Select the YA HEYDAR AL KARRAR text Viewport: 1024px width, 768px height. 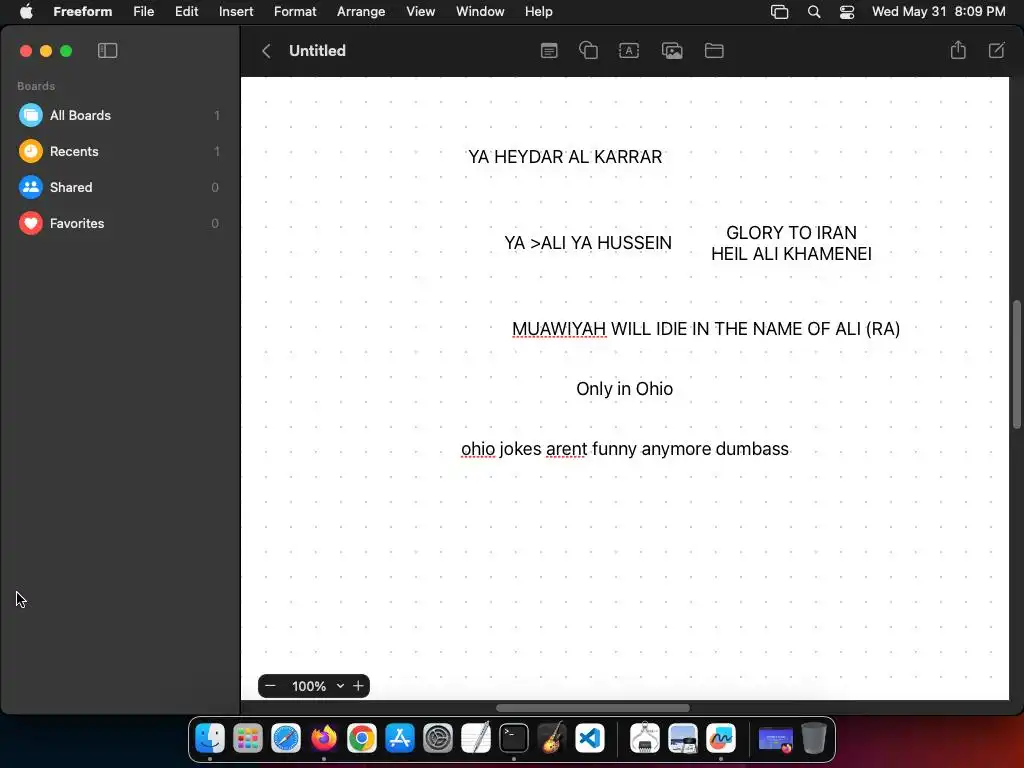point(565,157)
